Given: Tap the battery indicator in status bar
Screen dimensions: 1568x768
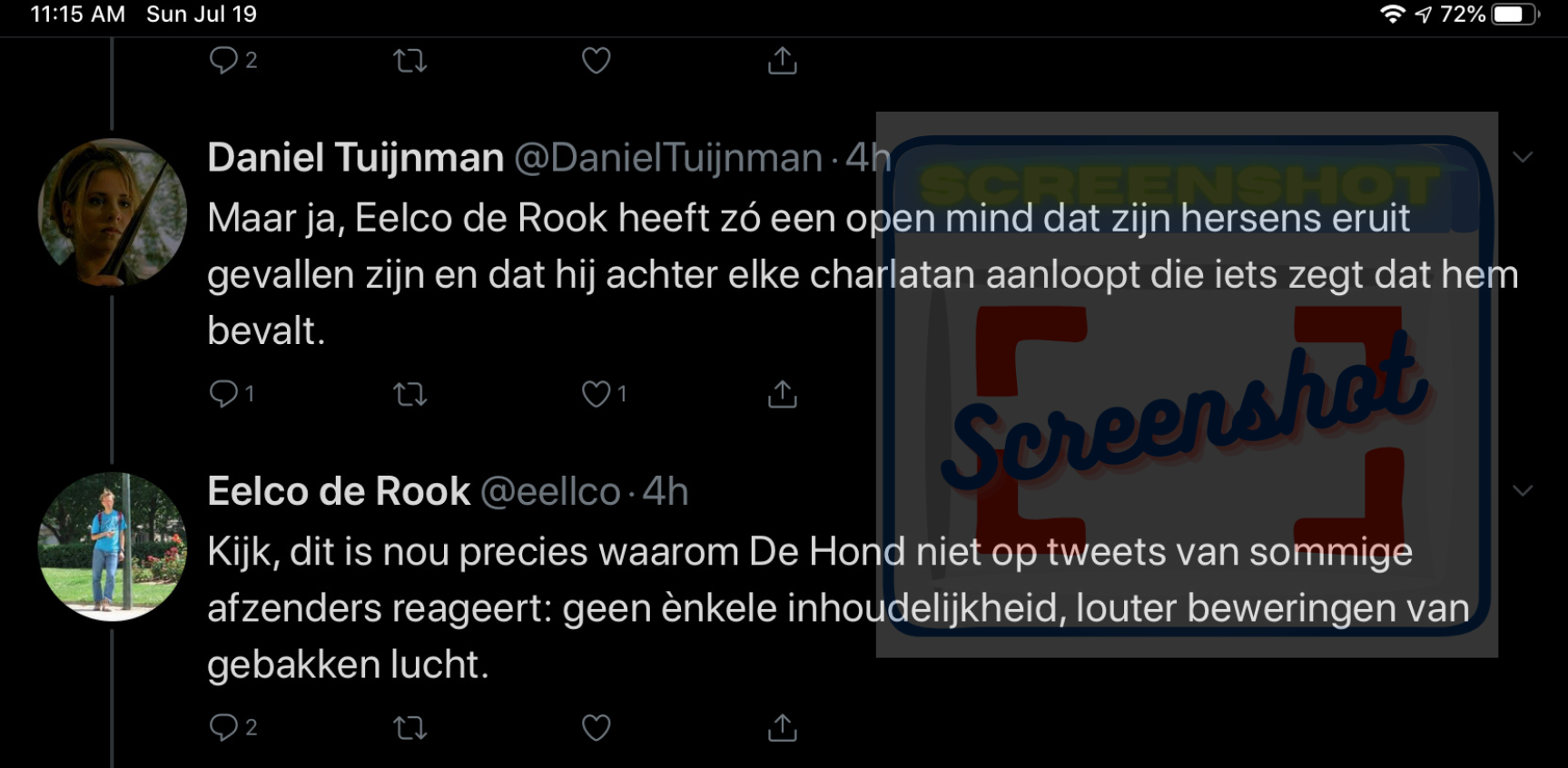Looking at the screenshot, I should pos(1515,15).
